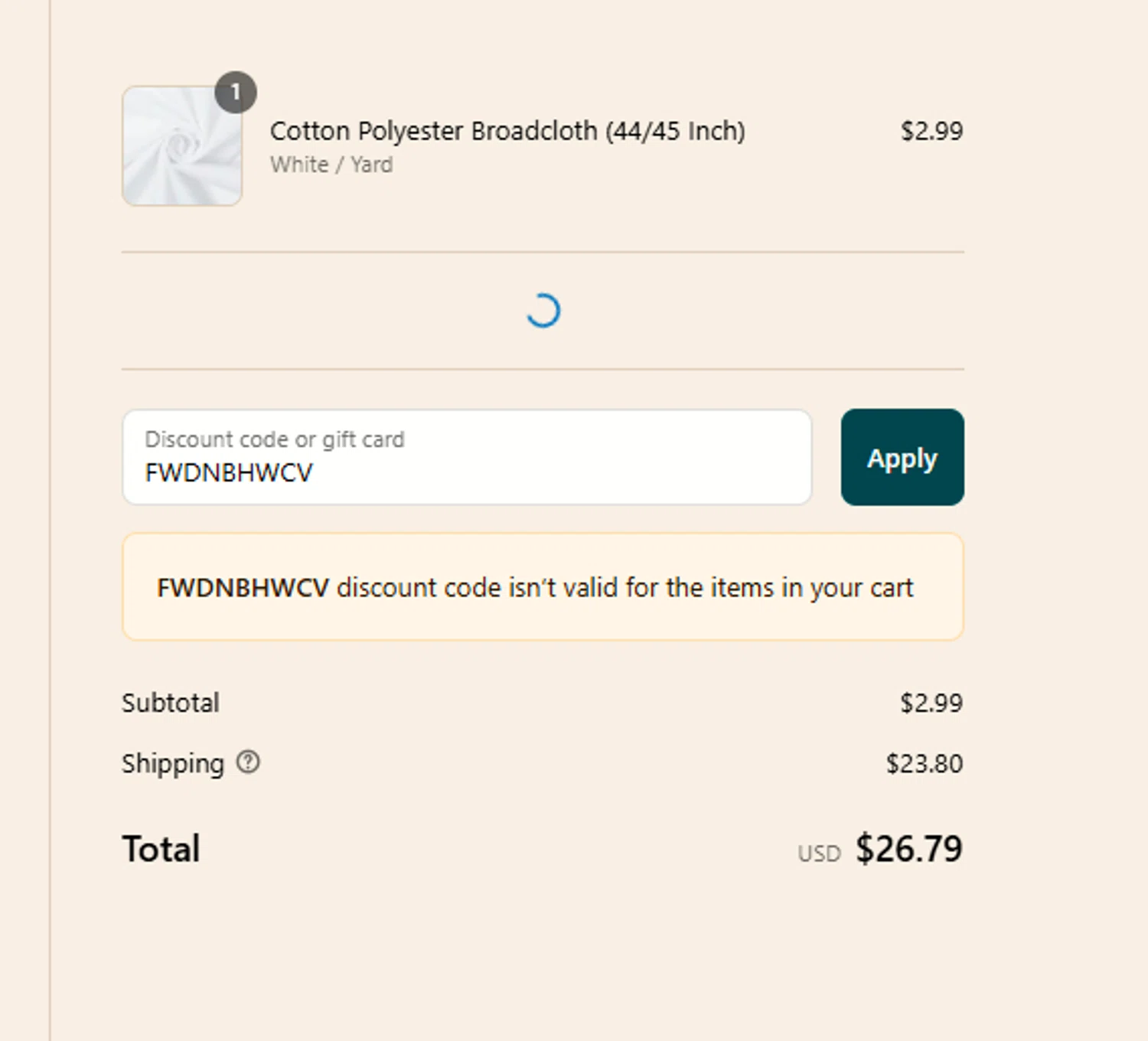The height and width of the screenshot is (1041, 1148).
Task: Click the $2.99 price beside the product title
Action: coord(931,131)
